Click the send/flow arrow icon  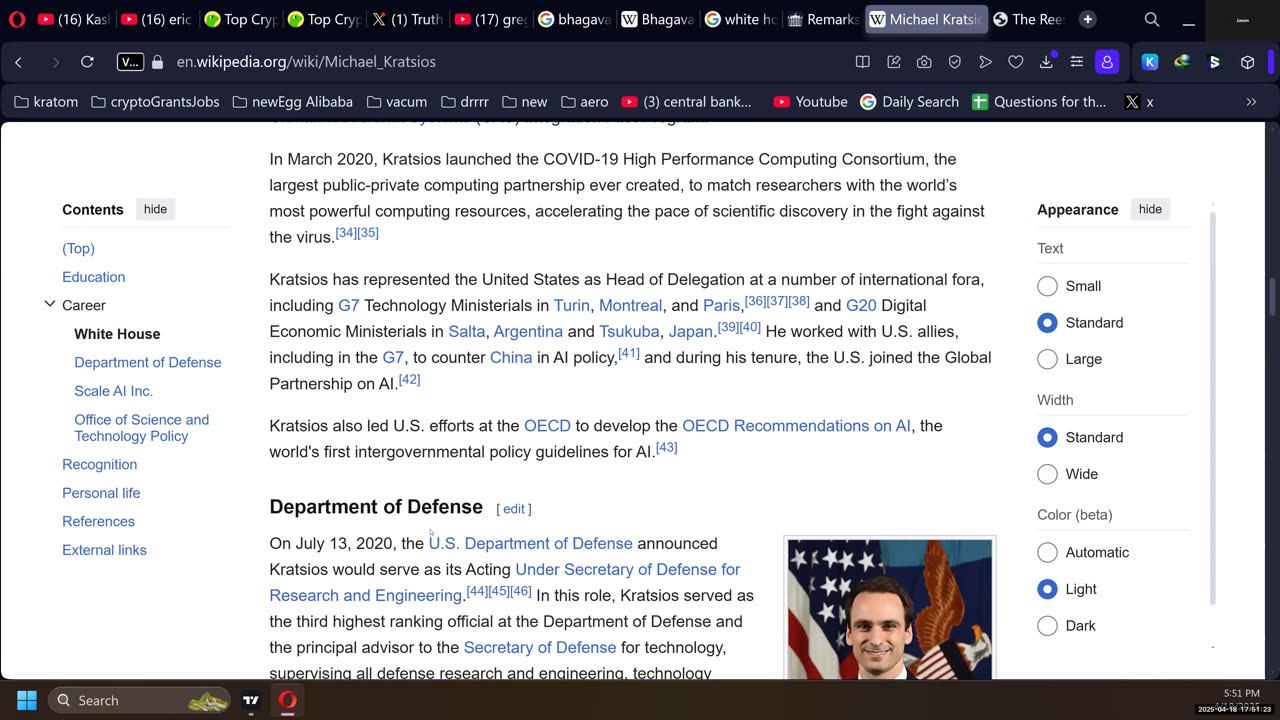(985, 62)
